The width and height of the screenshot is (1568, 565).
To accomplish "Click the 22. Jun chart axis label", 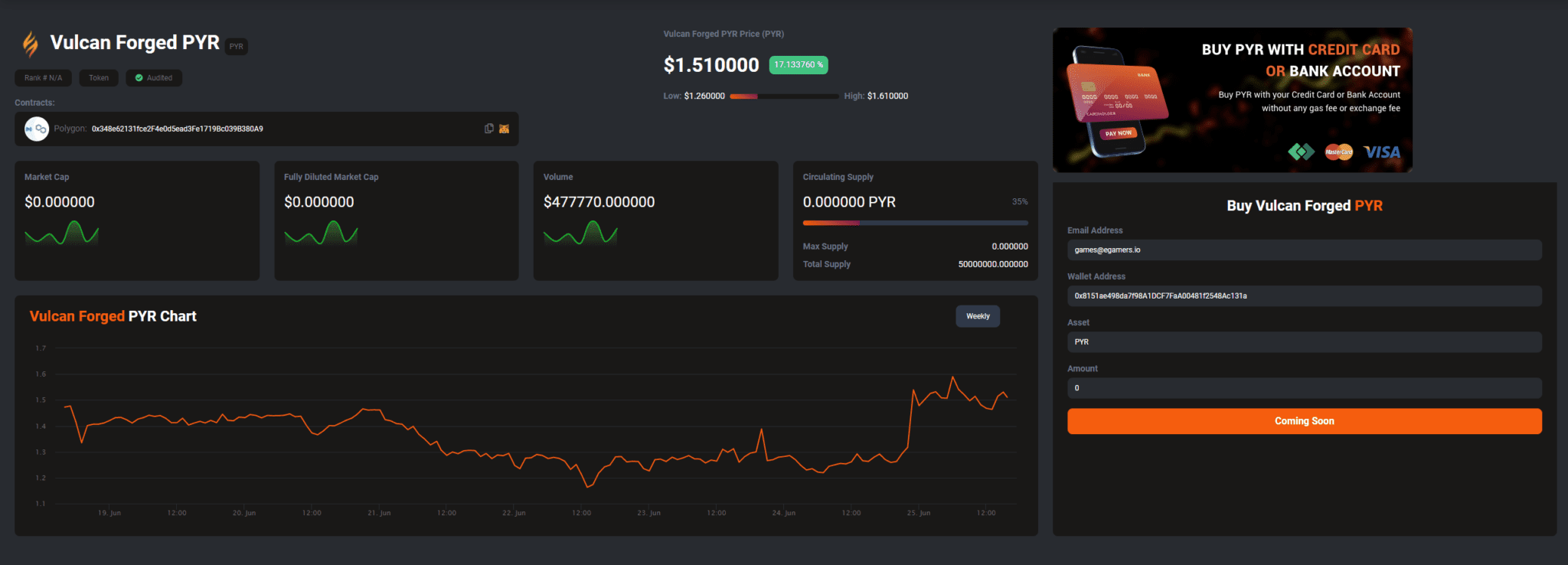I will point(514,513).
